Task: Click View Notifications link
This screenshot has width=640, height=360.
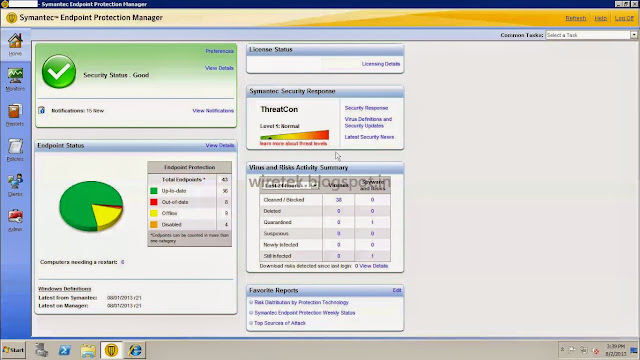Action: point(213,111)
